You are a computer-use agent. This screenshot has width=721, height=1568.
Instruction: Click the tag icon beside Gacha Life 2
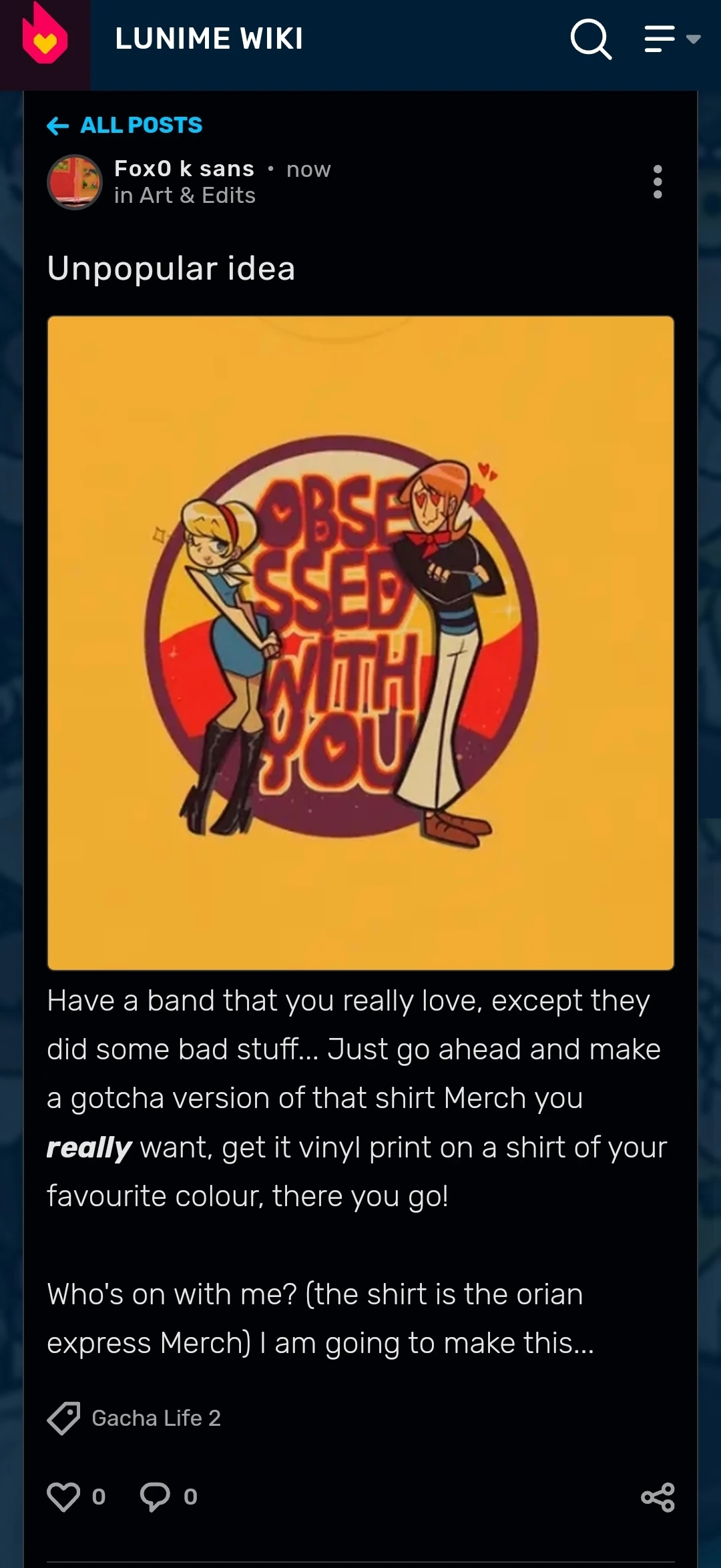click(63, 1418)
